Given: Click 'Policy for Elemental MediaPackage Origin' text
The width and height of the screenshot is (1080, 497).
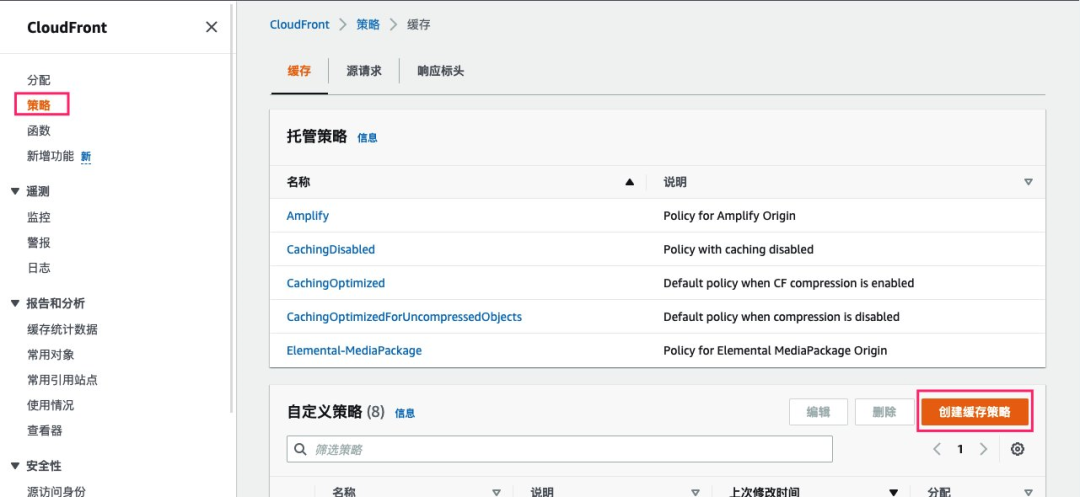Looking at the screenshot, I should [775, 350].
